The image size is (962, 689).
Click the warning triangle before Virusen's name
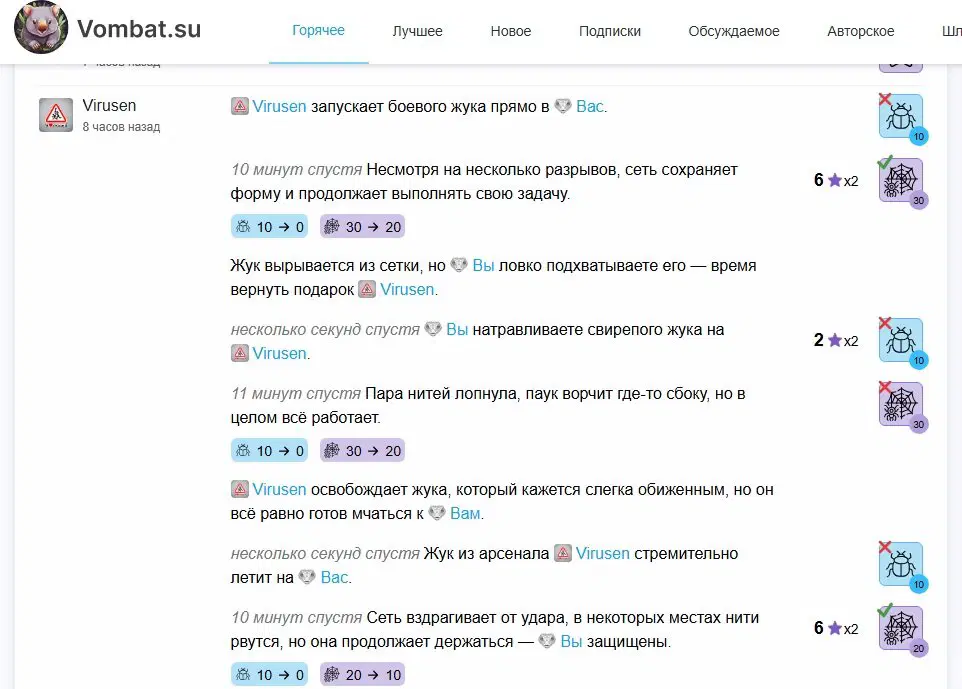tap(237, 105)
